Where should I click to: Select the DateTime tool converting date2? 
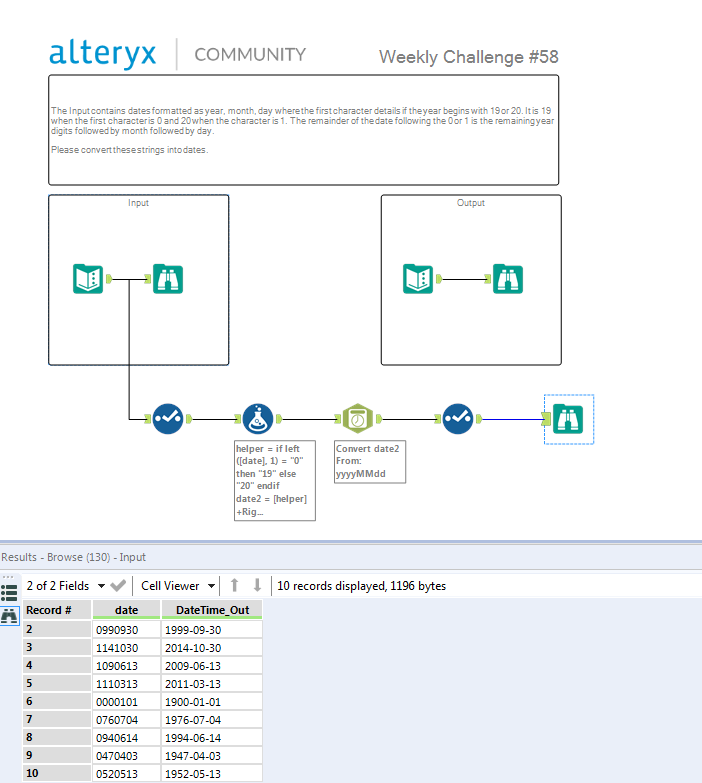coord(357,419)
